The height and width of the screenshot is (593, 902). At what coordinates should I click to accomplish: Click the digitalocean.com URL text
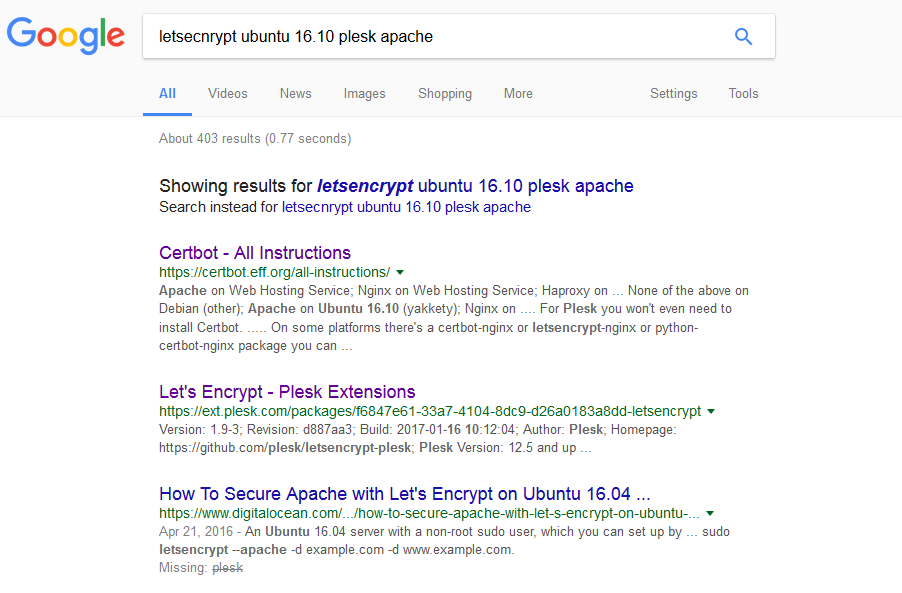(x=429, y=513)
